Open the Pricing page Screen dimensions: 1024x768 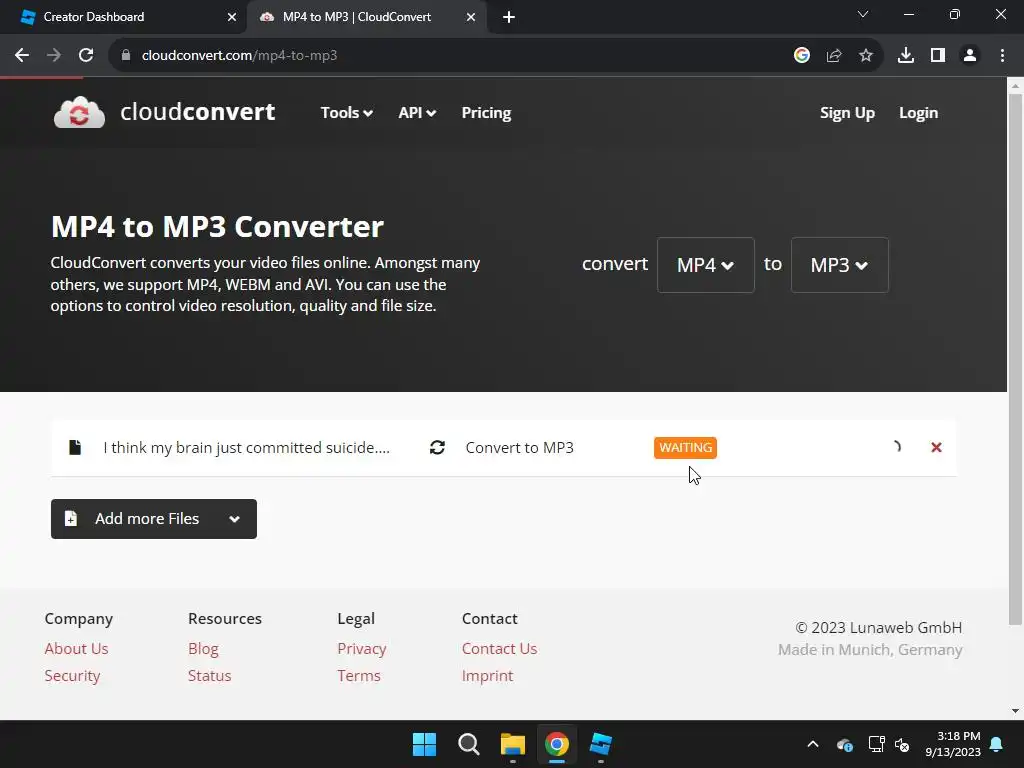[x=486, y=113]
